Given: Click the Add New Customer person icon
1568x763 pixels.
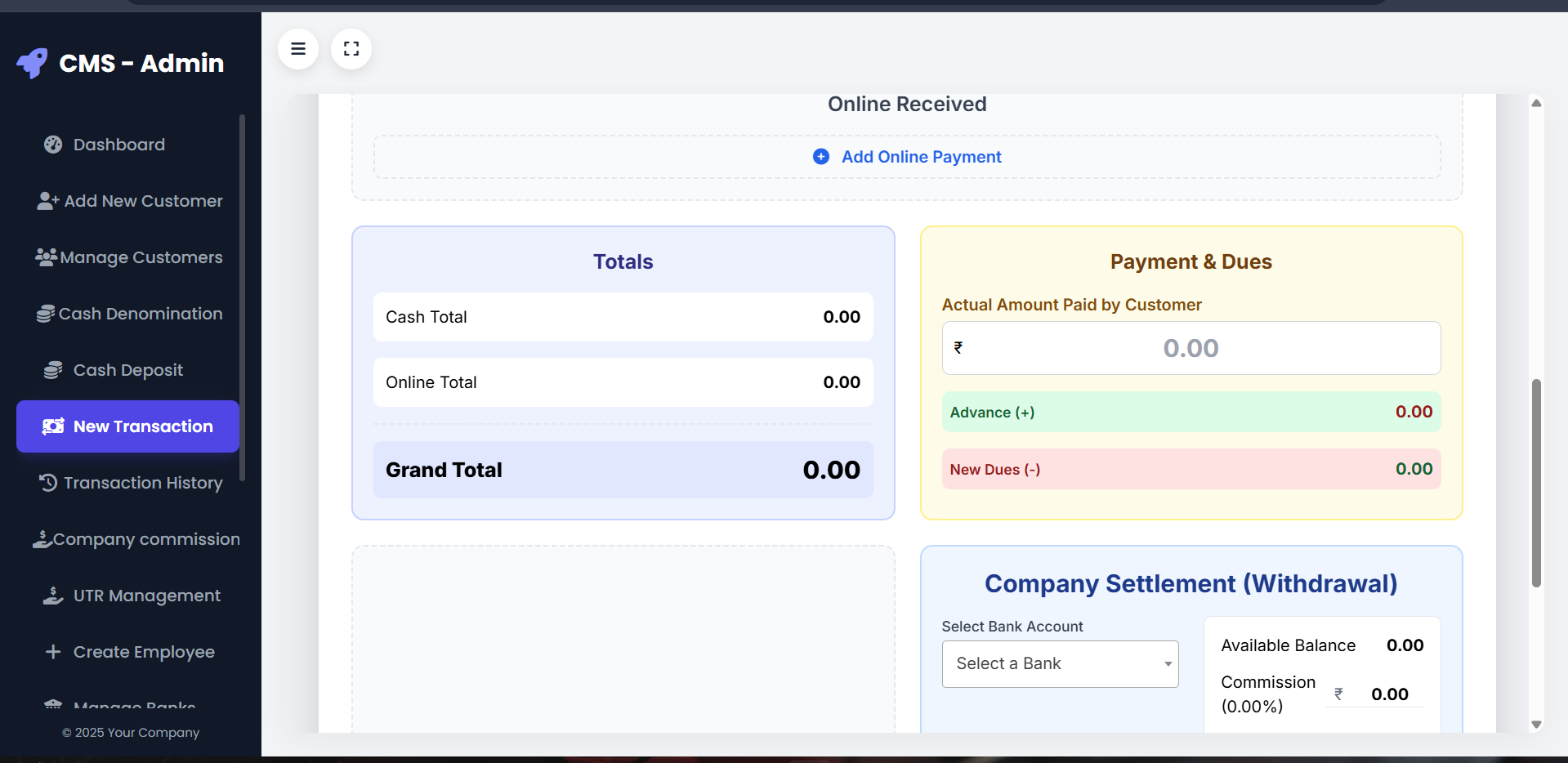Looking at the screenshot, I should click(47, 201).
